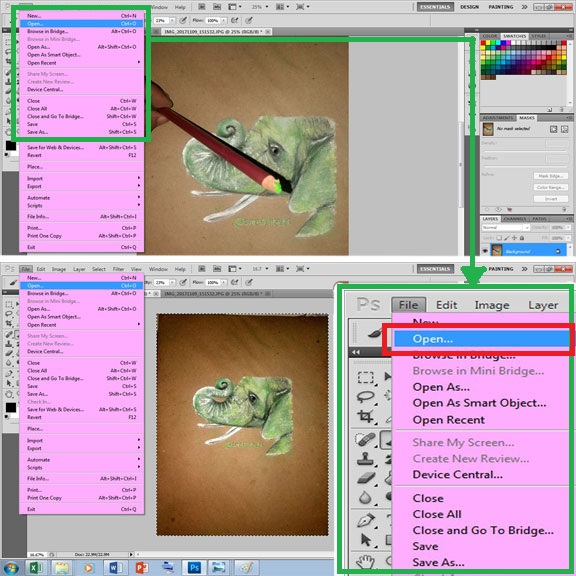Image resolution: width=576 pixels, height=576 pixels.
Task: Click Mini Bridge icon in bottom screenshot toolbar
Action: point(217,269)
